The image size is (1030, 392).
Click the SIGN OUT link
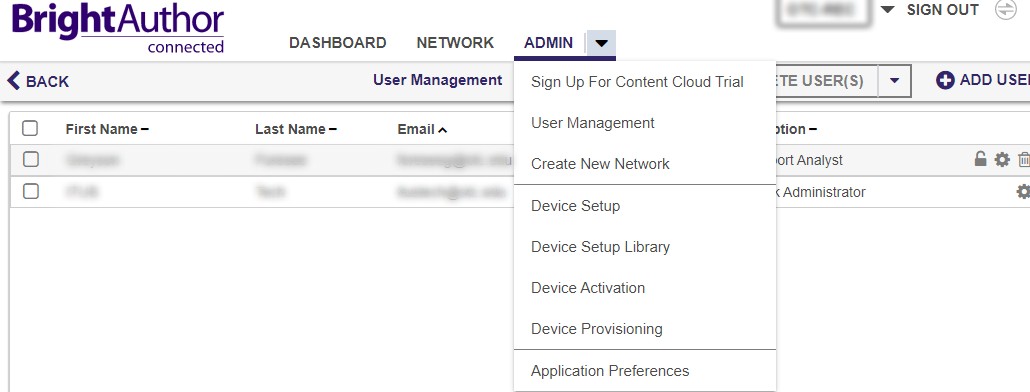943,10
